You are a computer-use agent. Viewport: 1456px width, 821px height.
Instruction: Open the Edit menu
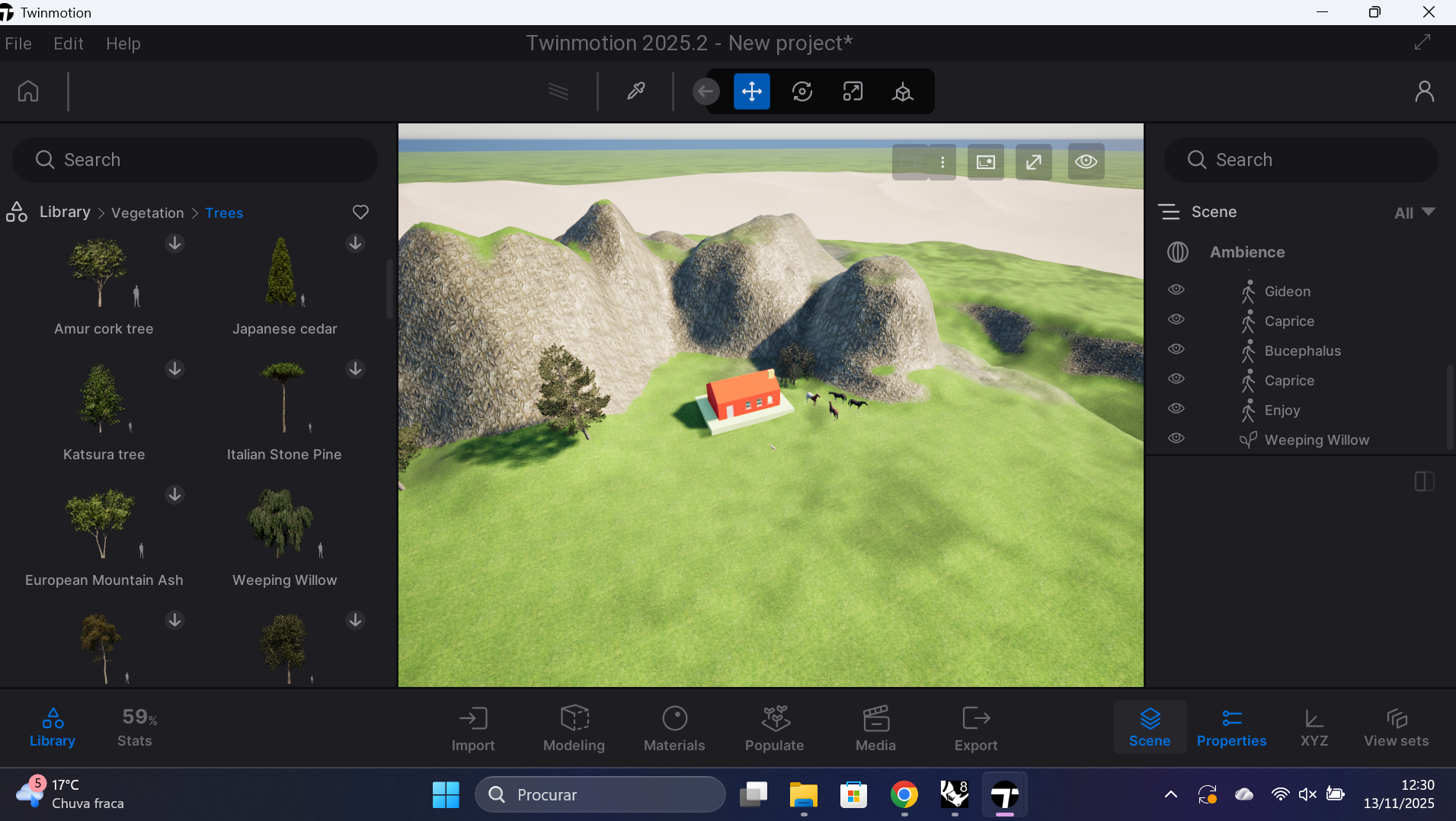69,43
